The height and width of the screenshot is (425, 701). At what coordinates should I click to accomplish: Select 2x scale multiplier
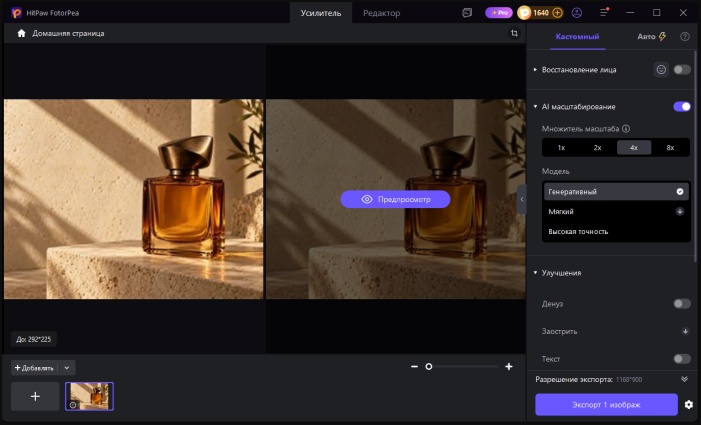[597, 147]
